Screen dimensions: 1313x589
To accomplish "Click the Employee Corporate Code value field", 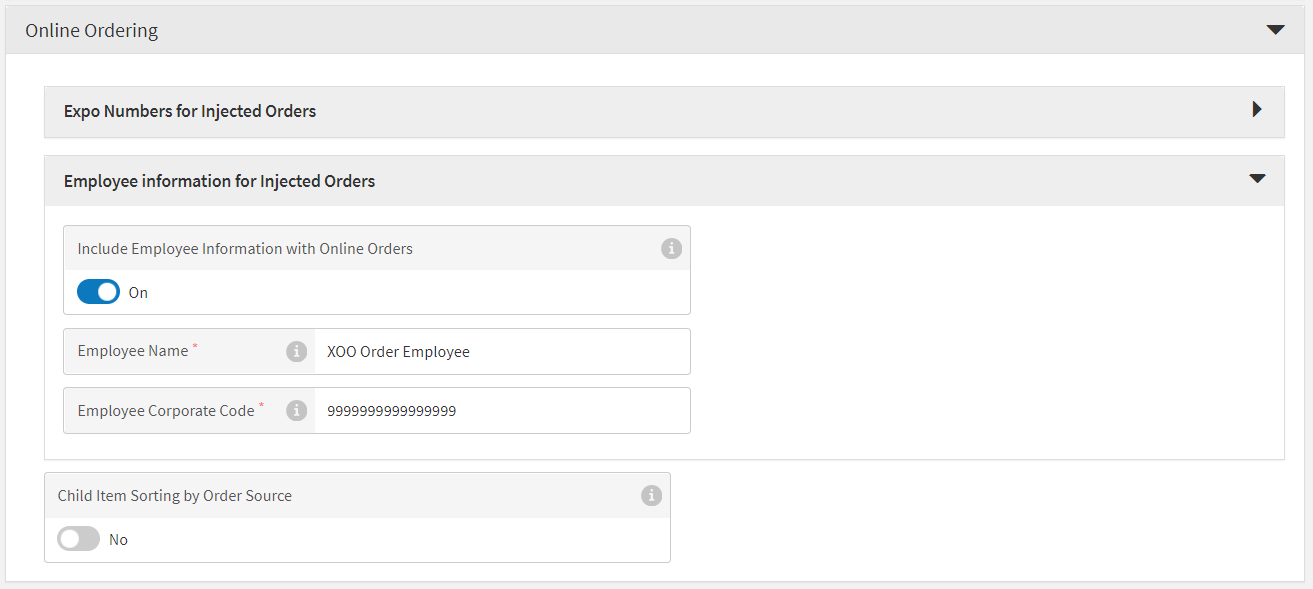I will pos(500,410).
